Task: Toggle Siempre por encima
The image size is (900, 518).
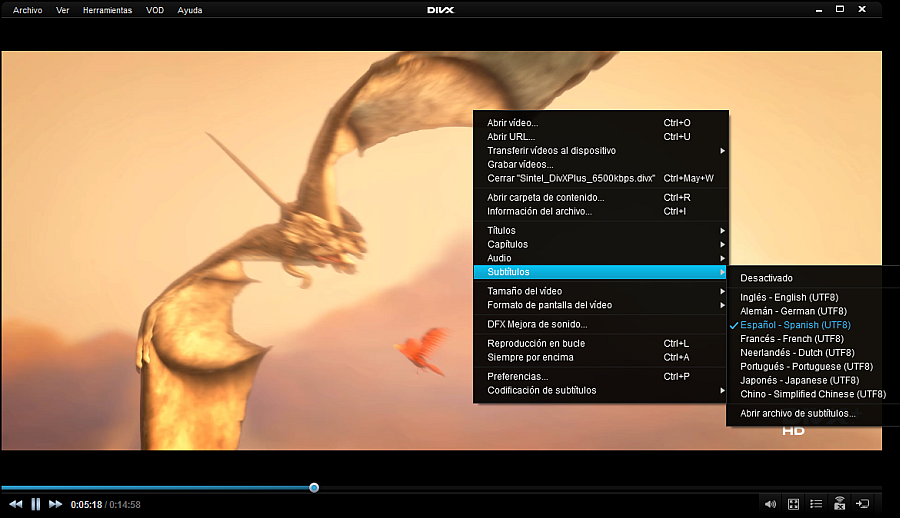Action: (600, 357)
